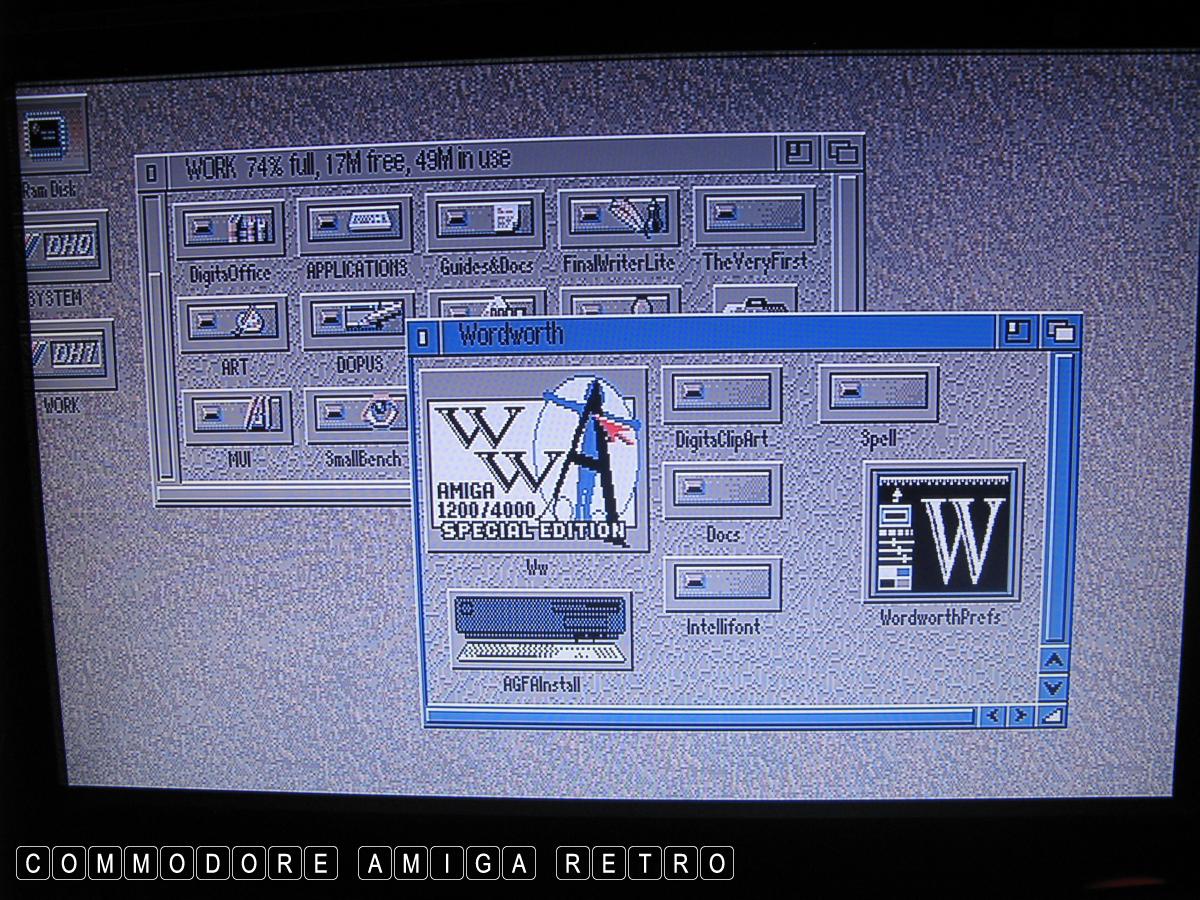Screen dimensions: 1200x900
Task: Launch the AGFAInstall program icon
Action: 541,631
